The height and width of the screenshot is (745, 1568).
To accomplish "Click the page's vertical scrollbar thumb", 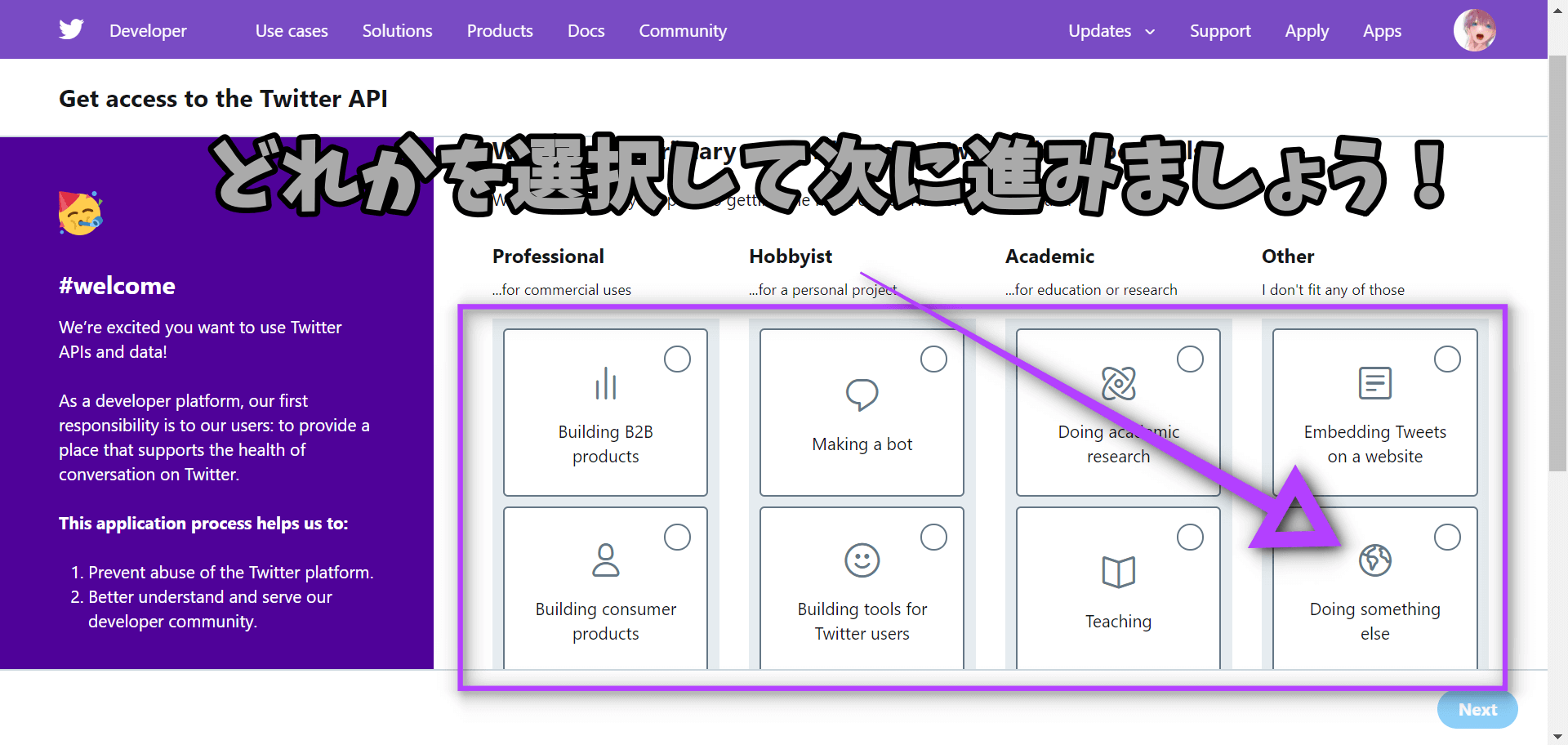I will (x=1557, y=263).
